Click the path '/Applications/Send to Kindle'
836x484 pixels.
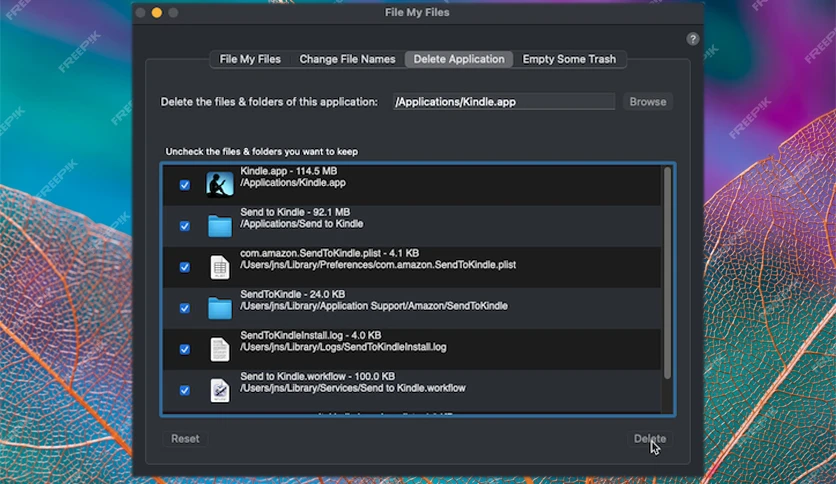point(301,224)
